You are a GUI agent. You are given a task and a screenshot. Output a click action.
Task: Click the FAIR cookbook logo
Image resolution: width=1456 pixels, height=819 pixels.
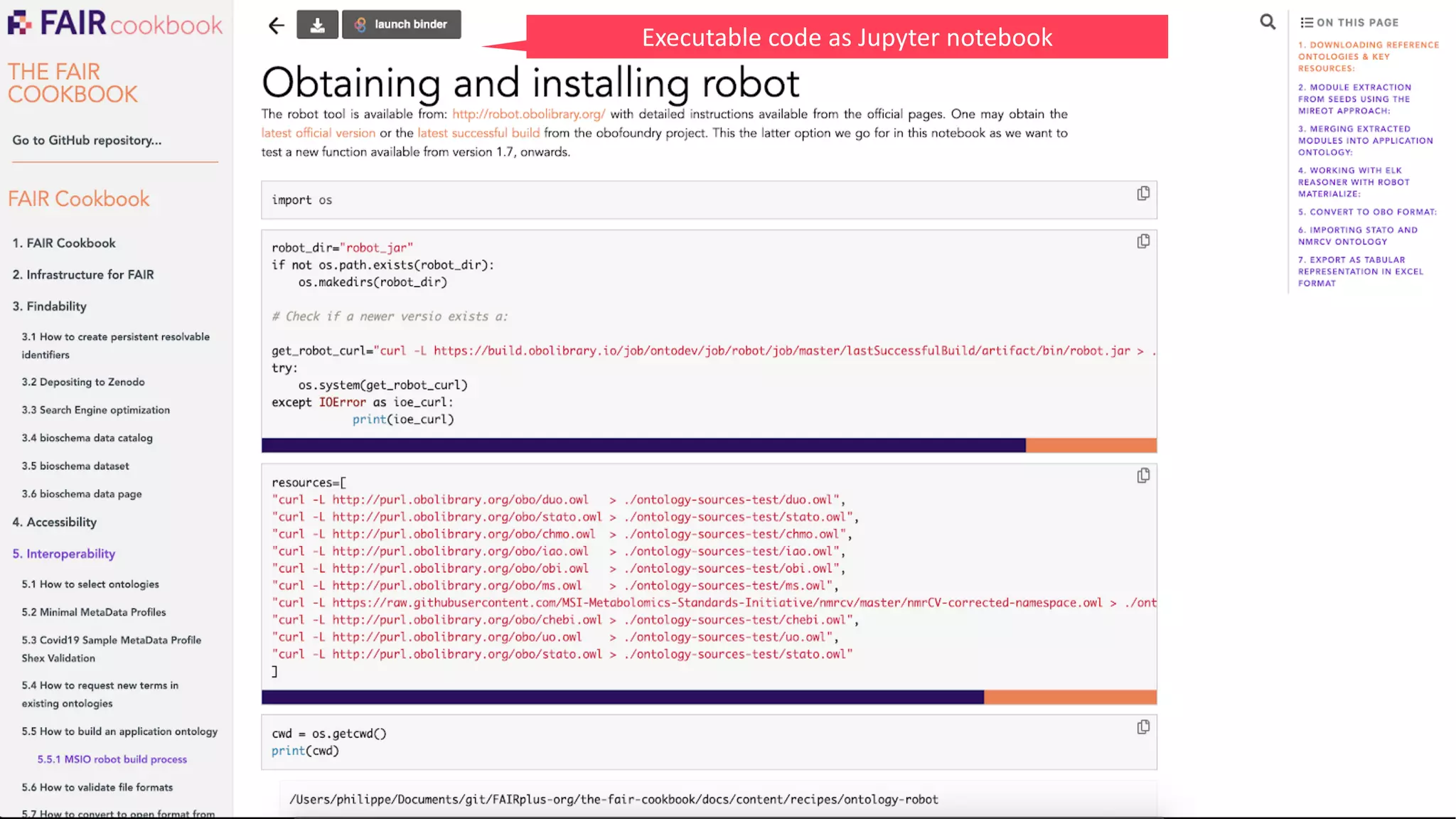[x=115, y=23]
